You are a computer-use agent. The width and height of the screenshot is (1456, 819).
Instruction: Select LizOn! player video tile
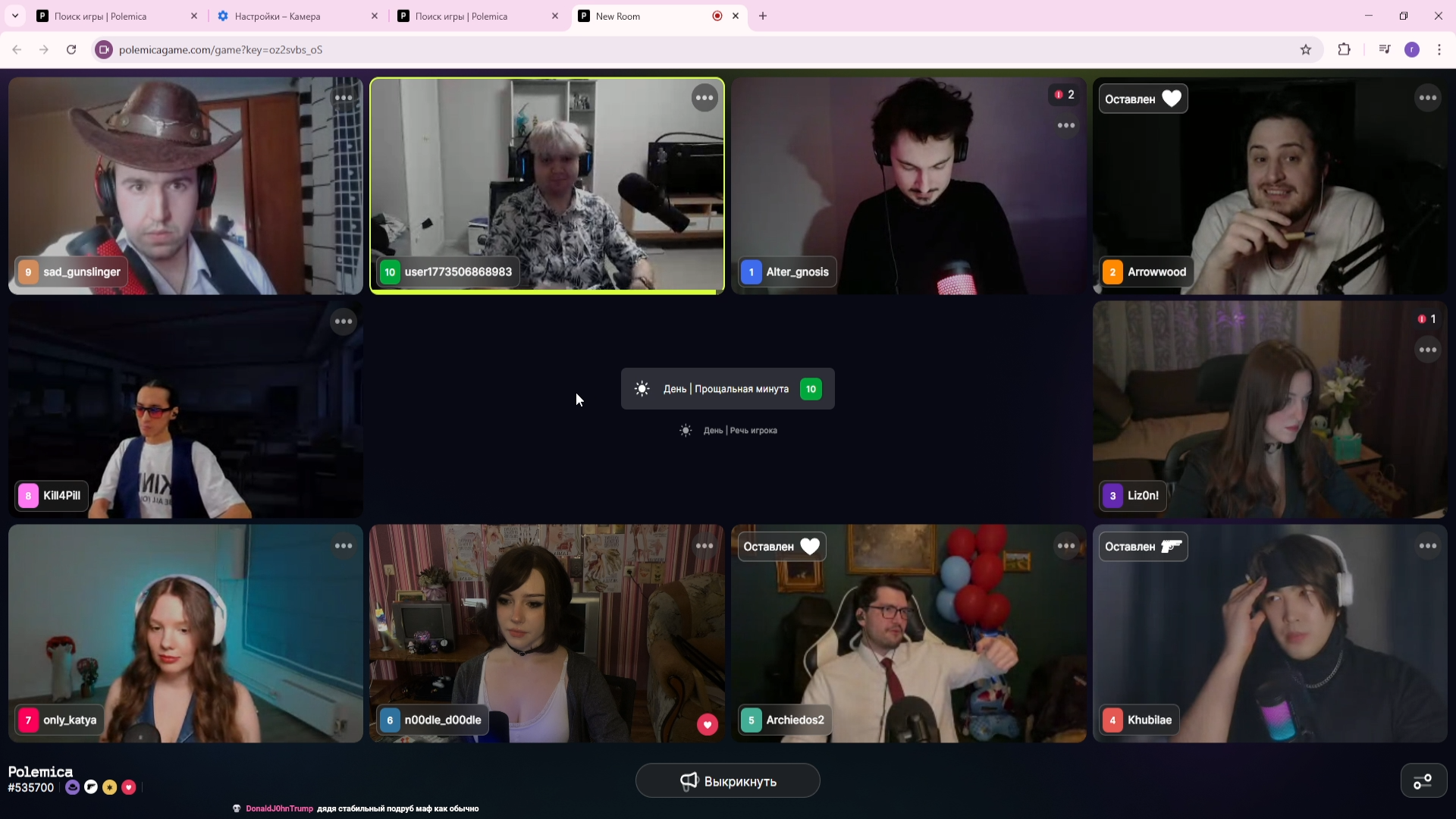pos(1269,409)
